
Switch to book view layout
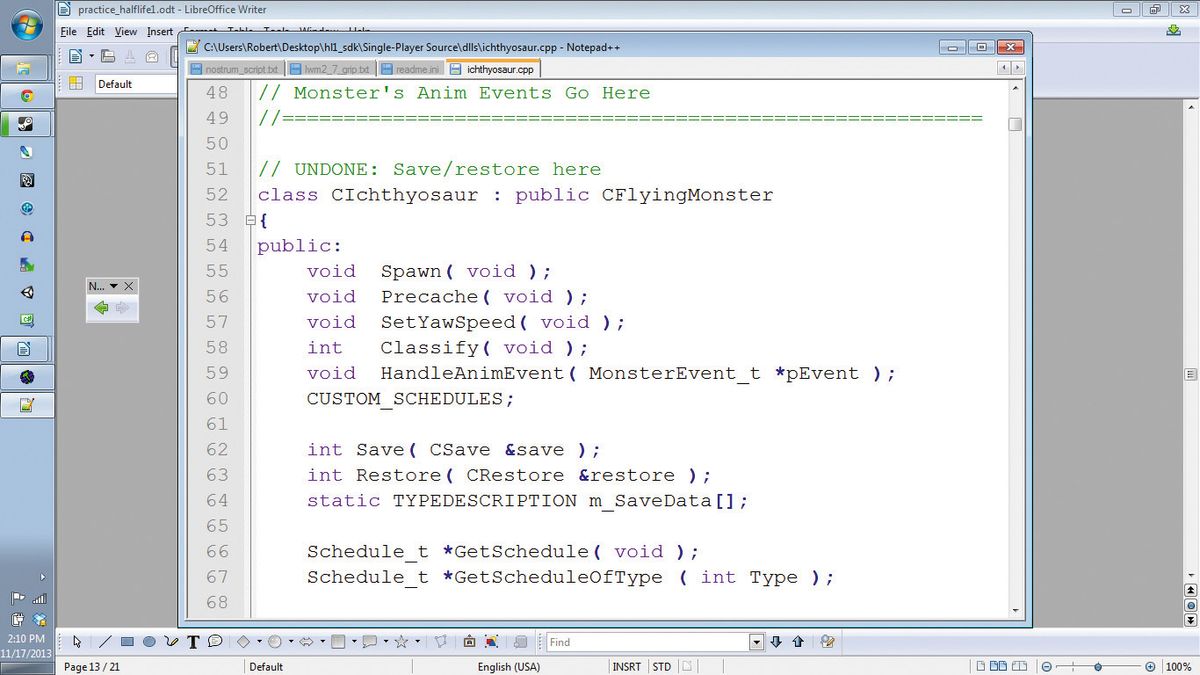pos(1018,666)
